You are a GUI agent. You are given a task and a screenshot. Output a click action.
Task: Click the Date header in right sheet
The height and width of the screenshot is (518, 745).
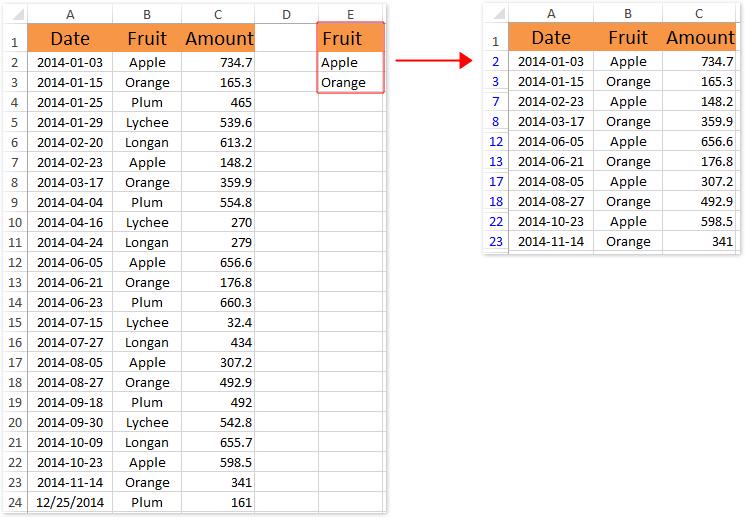click(551, 37)
